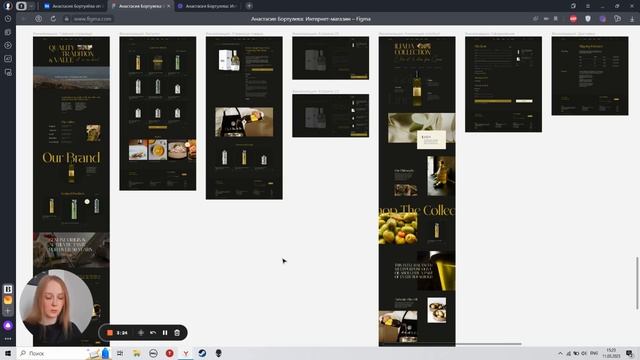Open the notification center
The width and height of the screenshot is (640, 360).
coord(629,353)
